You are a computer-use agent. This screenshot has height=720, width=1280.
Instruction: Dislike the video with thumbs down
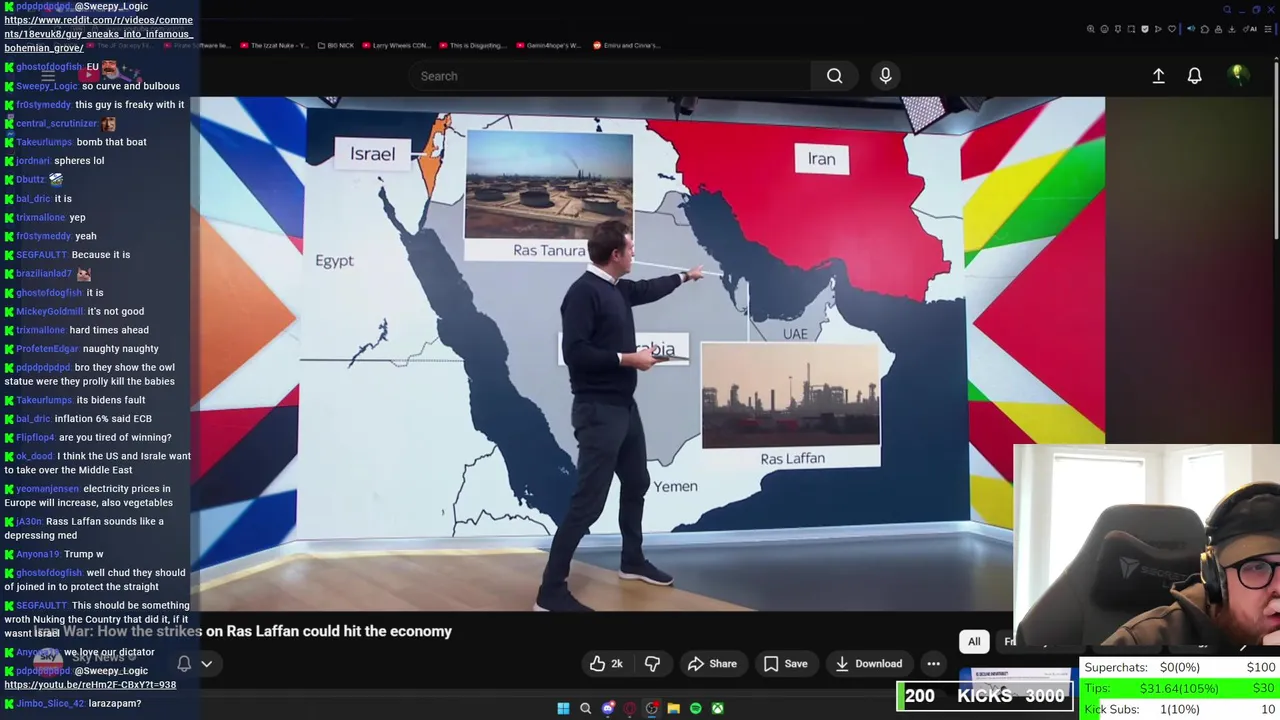pos(652,663)
